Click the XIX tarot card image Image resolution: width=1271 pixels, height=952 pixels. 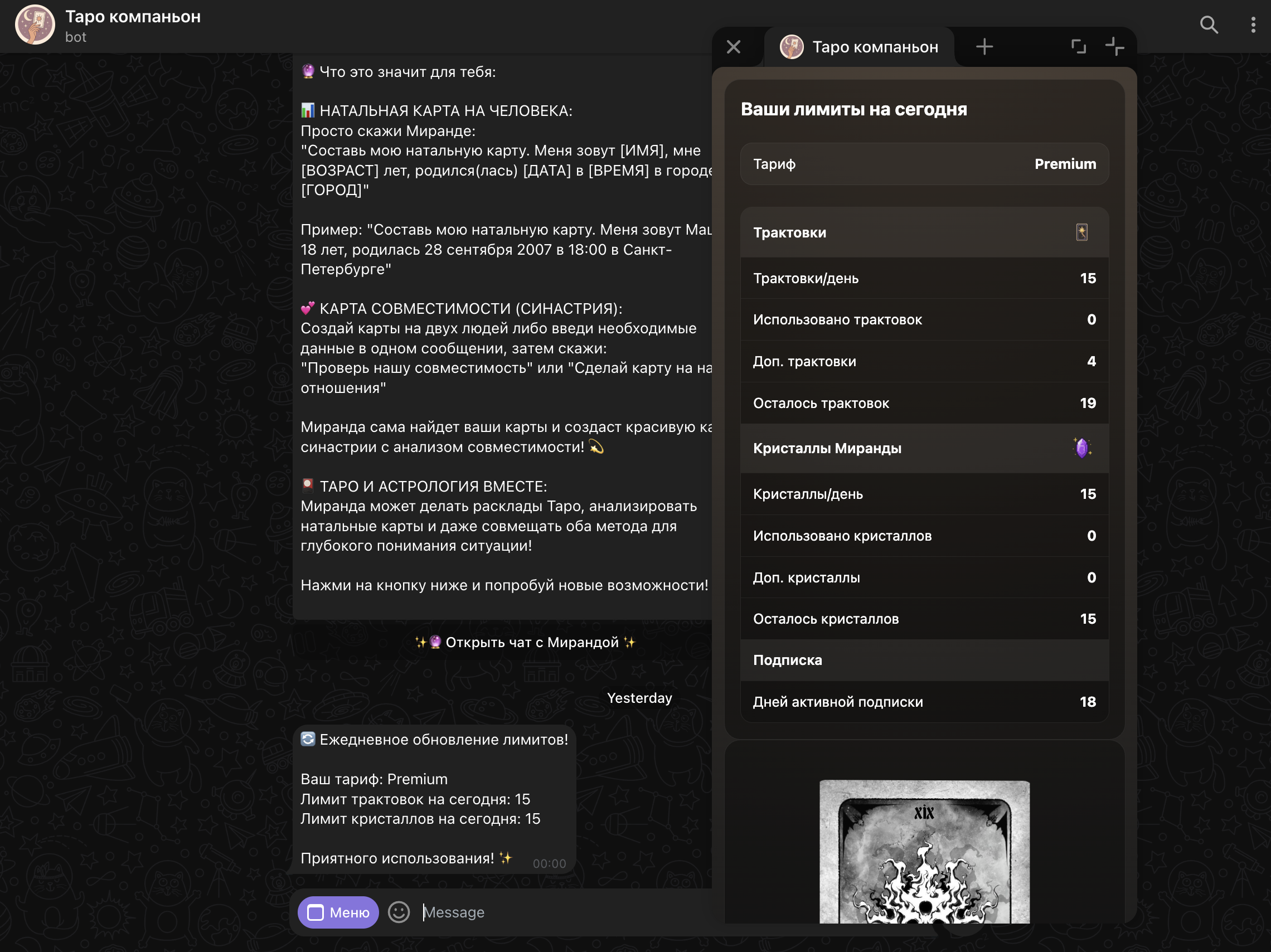pyautogui.click(x=924, y=852)
